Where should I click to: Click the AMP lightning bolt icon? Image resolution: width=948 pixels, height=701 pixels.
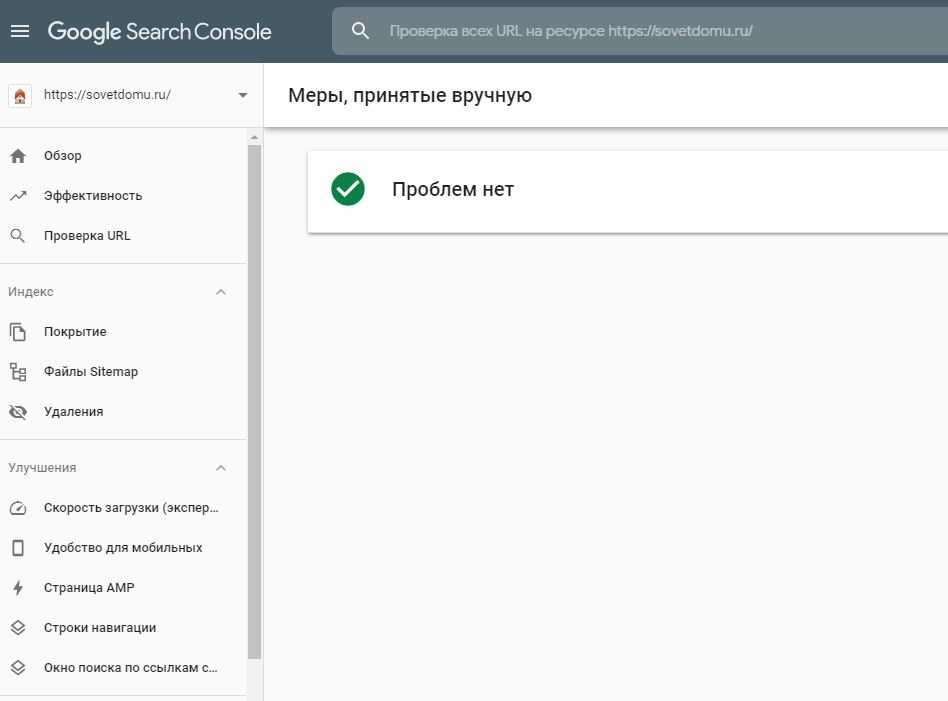pos(18,588)
